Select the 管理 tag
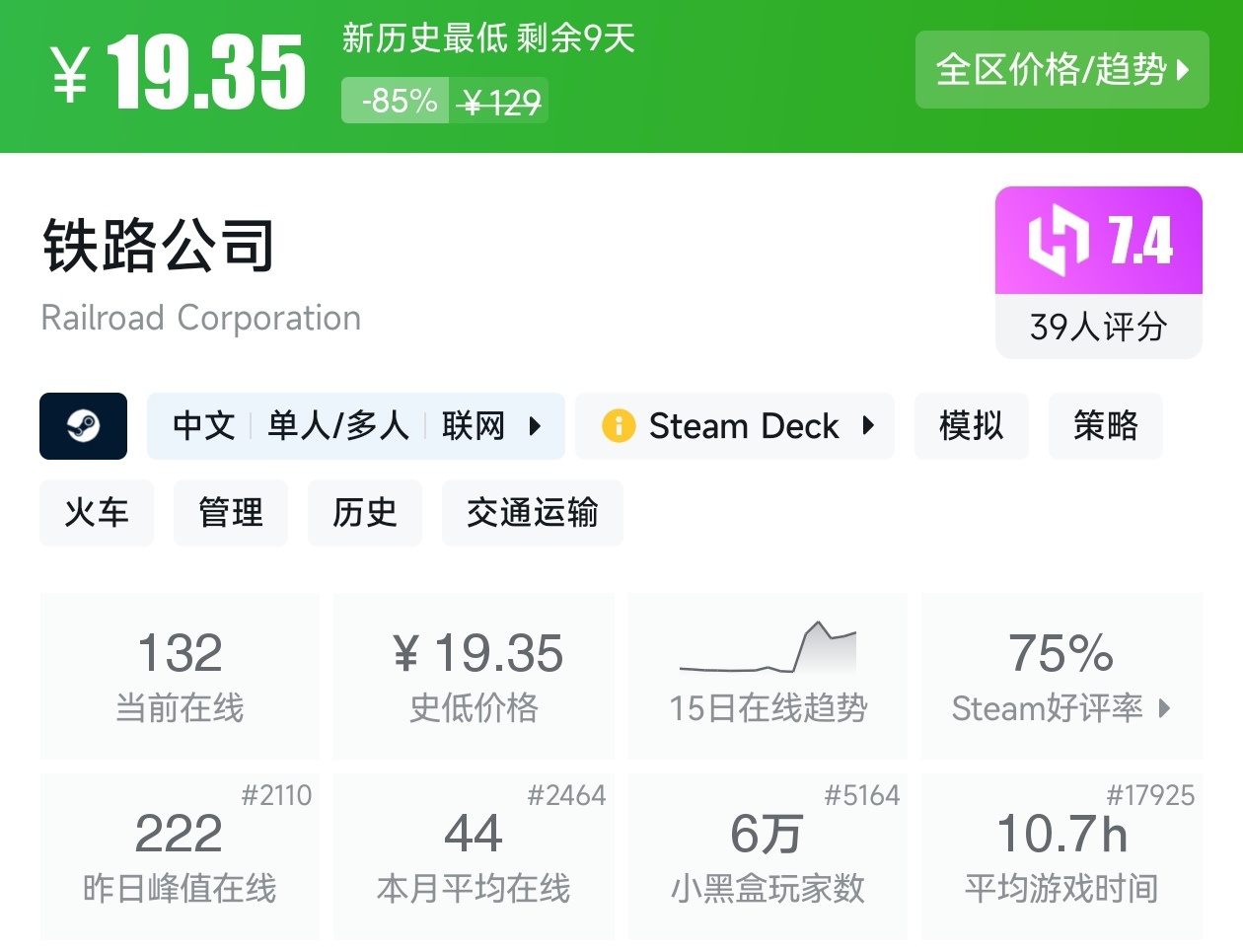This screenshot has height=952, width=1243. 231,513
